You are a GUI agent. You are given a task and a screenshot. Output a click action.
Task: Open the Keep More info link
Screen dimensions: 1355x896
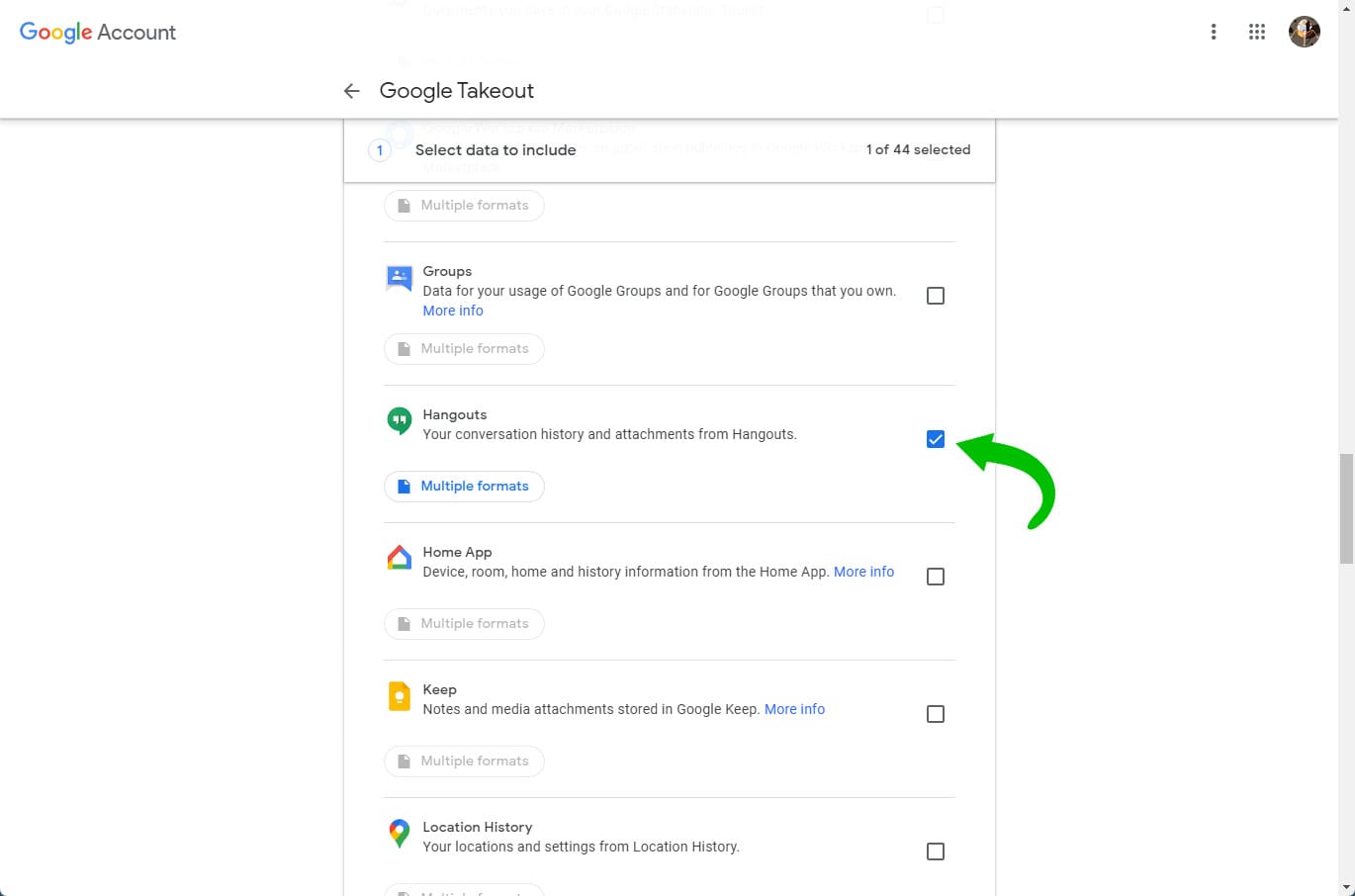pyautogui.click(x=794, y=709)
